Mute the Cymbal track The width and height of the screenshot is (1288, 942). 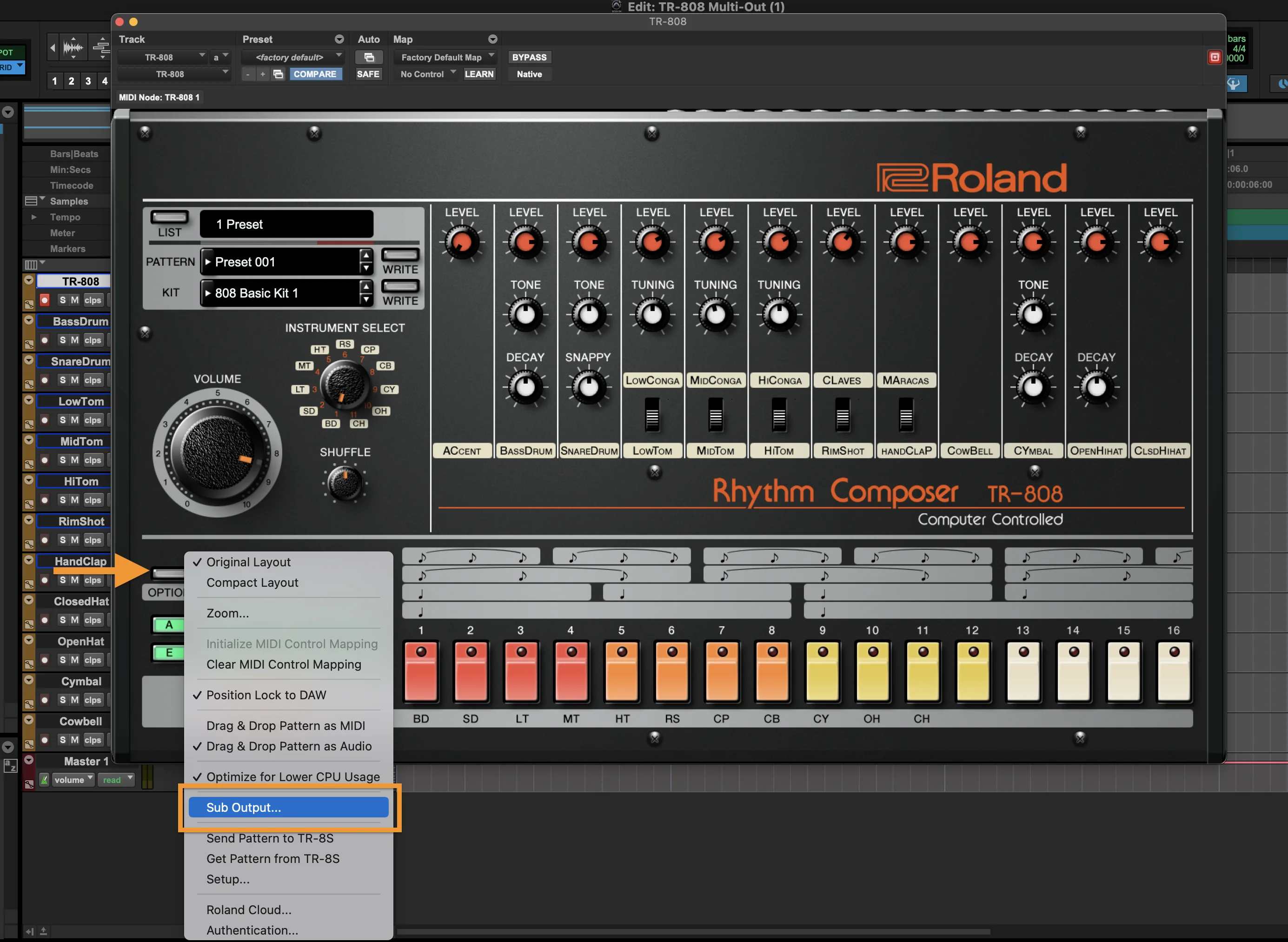75,700
